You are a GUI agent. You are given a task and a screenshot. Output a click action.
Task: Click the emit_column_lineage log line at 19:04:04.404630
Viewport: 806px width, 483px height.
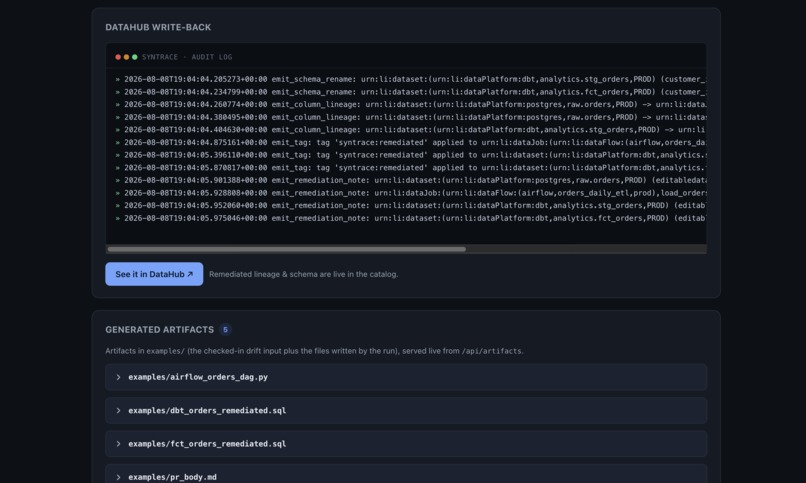(411, 129)
